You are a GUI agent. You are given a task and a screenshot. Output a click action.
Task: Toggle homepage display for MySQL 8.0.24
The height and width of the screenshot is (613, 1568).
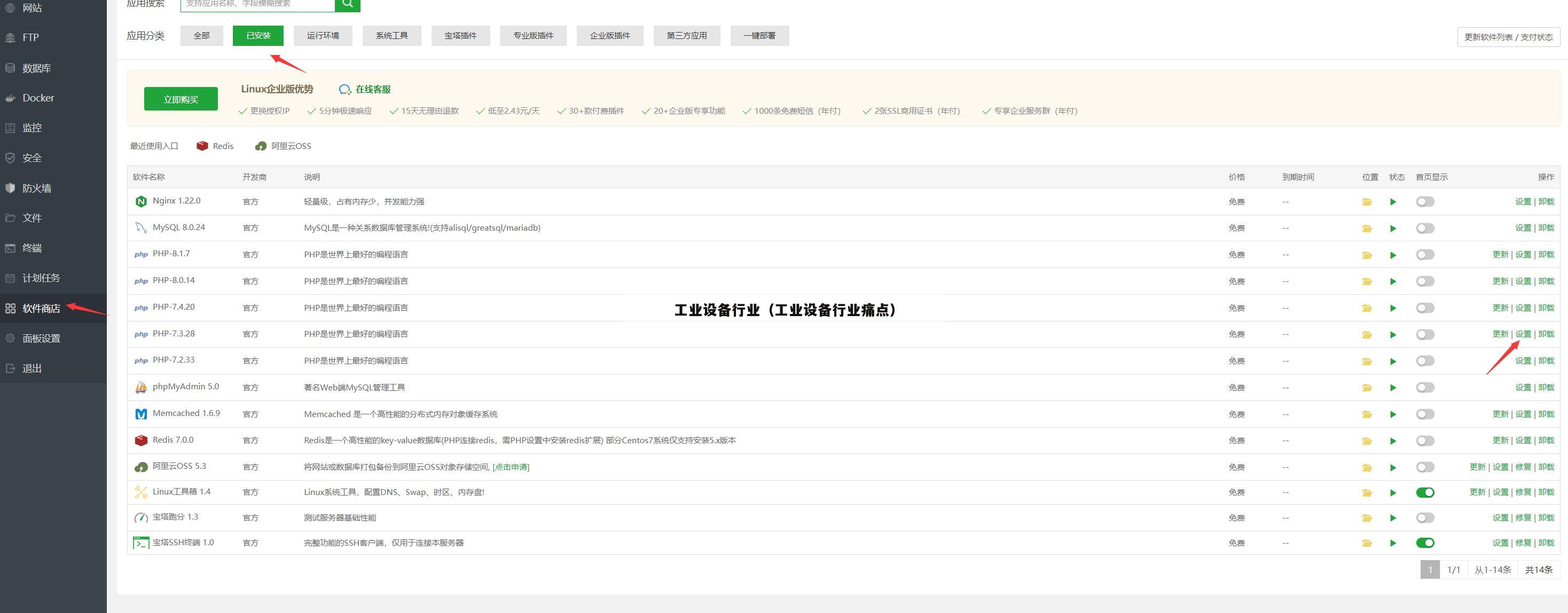[x=1425, y=229]
